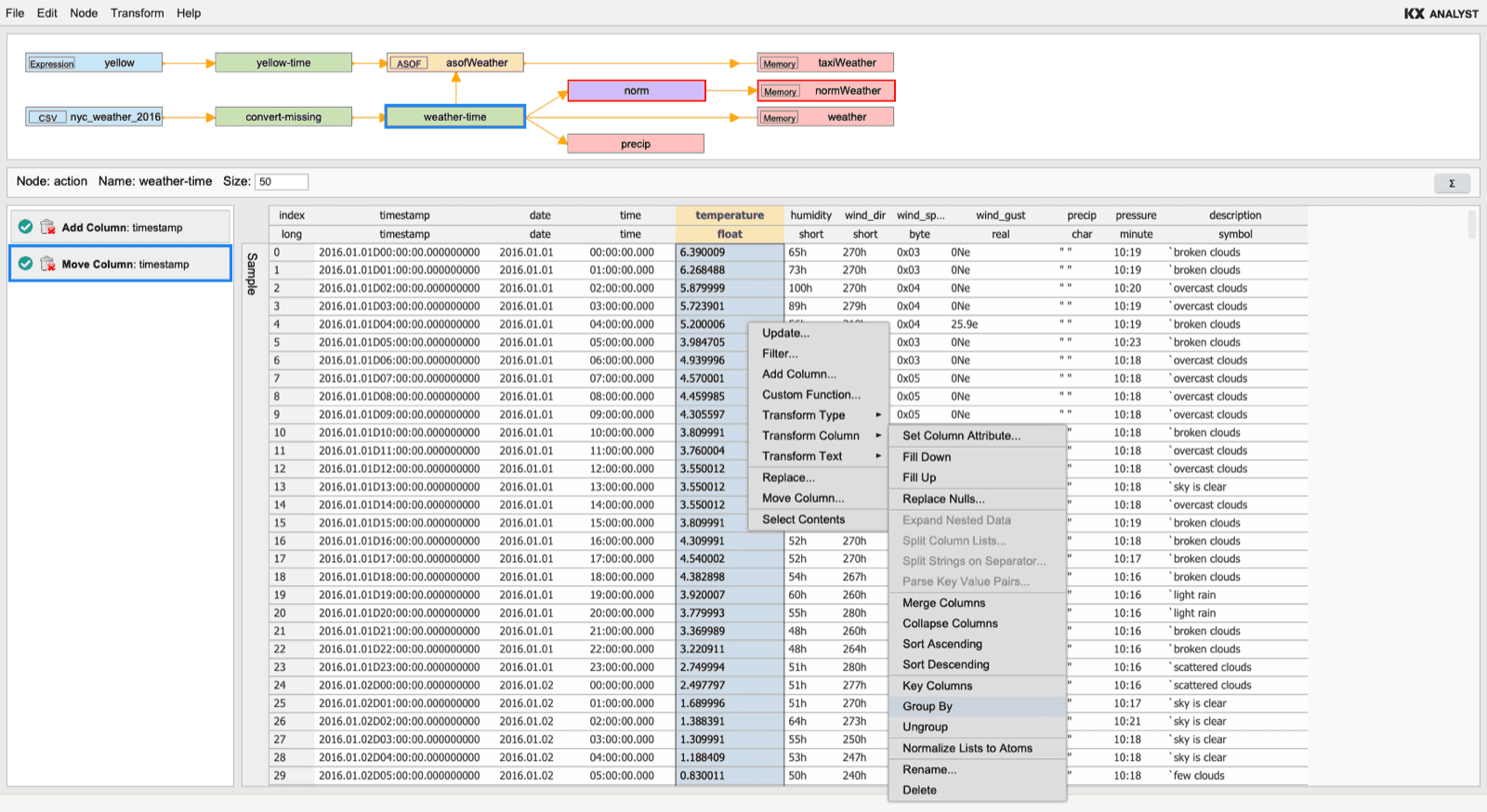Select Delete in submenu
Image resolution: width=1487 pixels, height=812 pixels.
pos(977,790)
